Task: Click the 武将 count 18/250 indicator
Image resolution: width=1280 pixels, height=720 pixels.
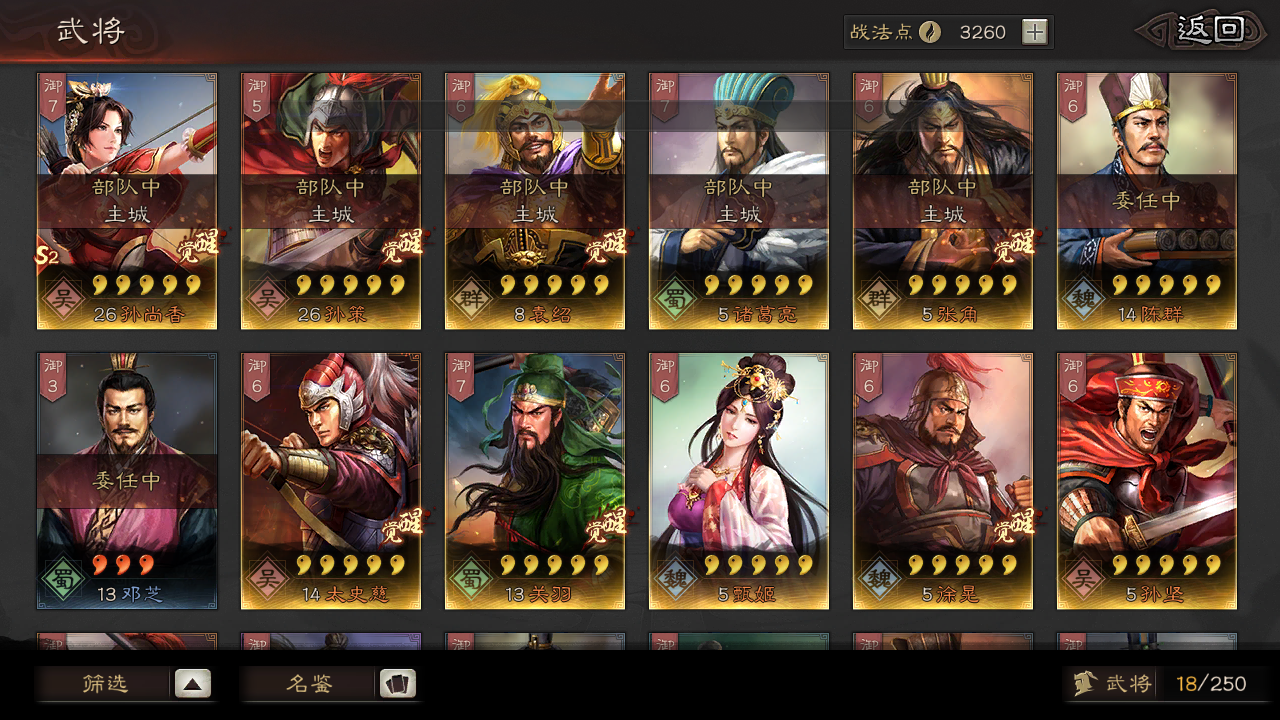Action: tap(1211, 684)
